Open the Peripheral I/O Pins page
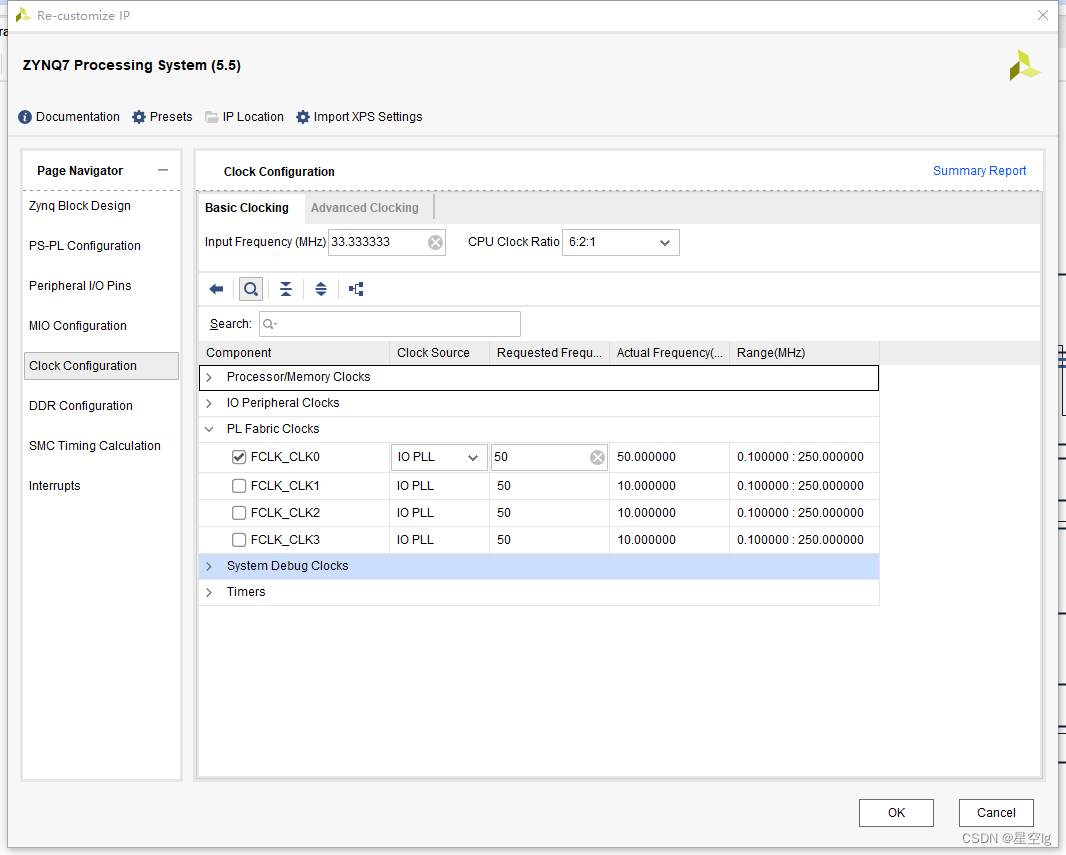Image resolution: width=1066 pixels, height=855 pixels. coord(80,286)
